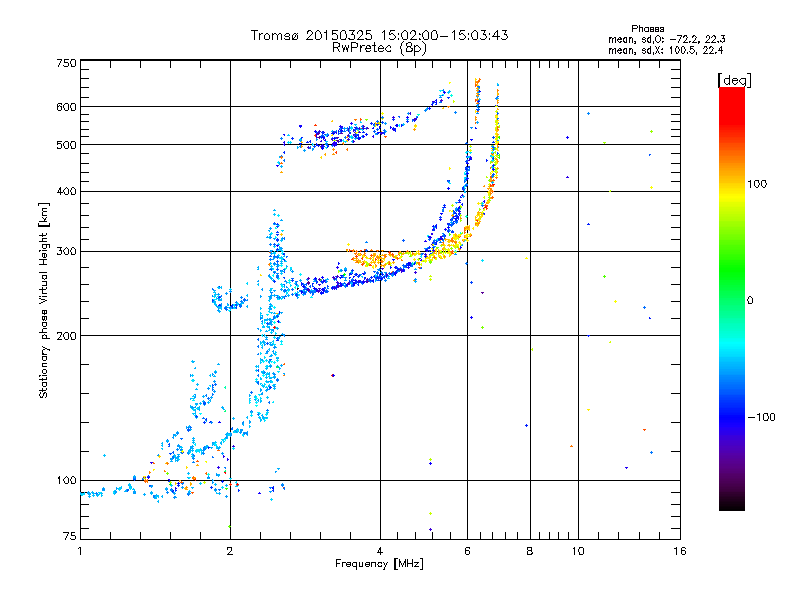Click the y-axis tick label '600'
This screenshot has width=800, height=600.
coord(66,107)
